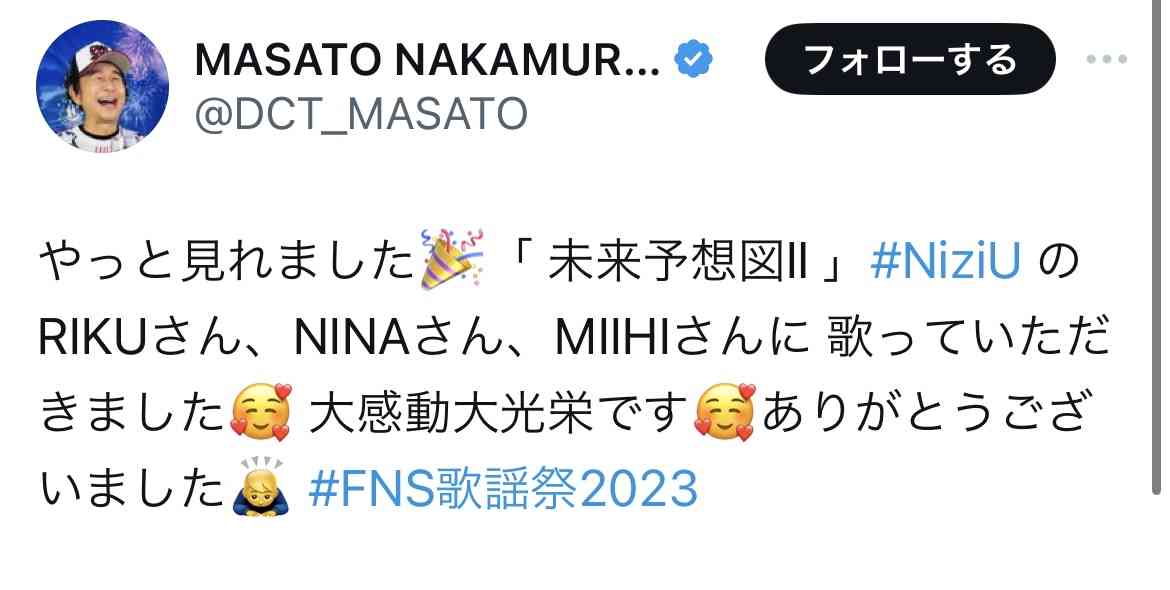Click the hearts-face emoji right after きました
Viewport: 1170px width, 590px height.
pos(260,412)
